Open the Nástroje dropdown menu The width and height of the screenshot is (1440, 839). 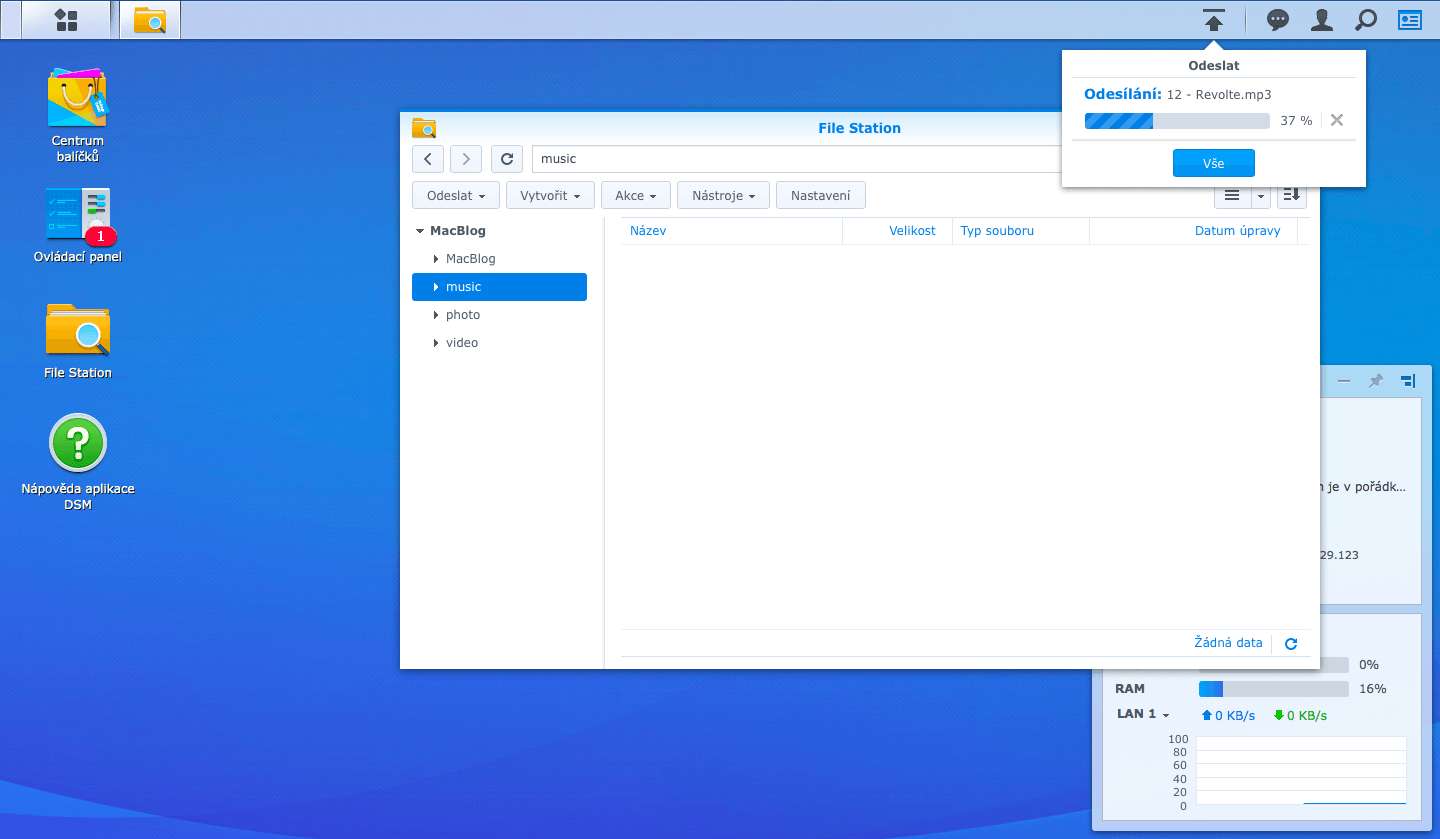pos(723,195)
